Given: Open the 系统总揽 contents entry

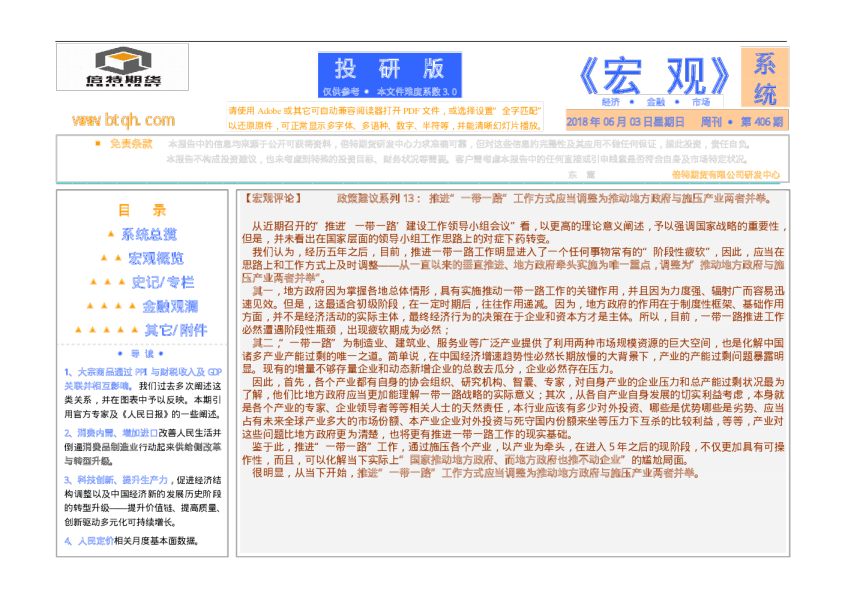Looking at the screenshot, I should pyautogui.click(x=149, y=234).
